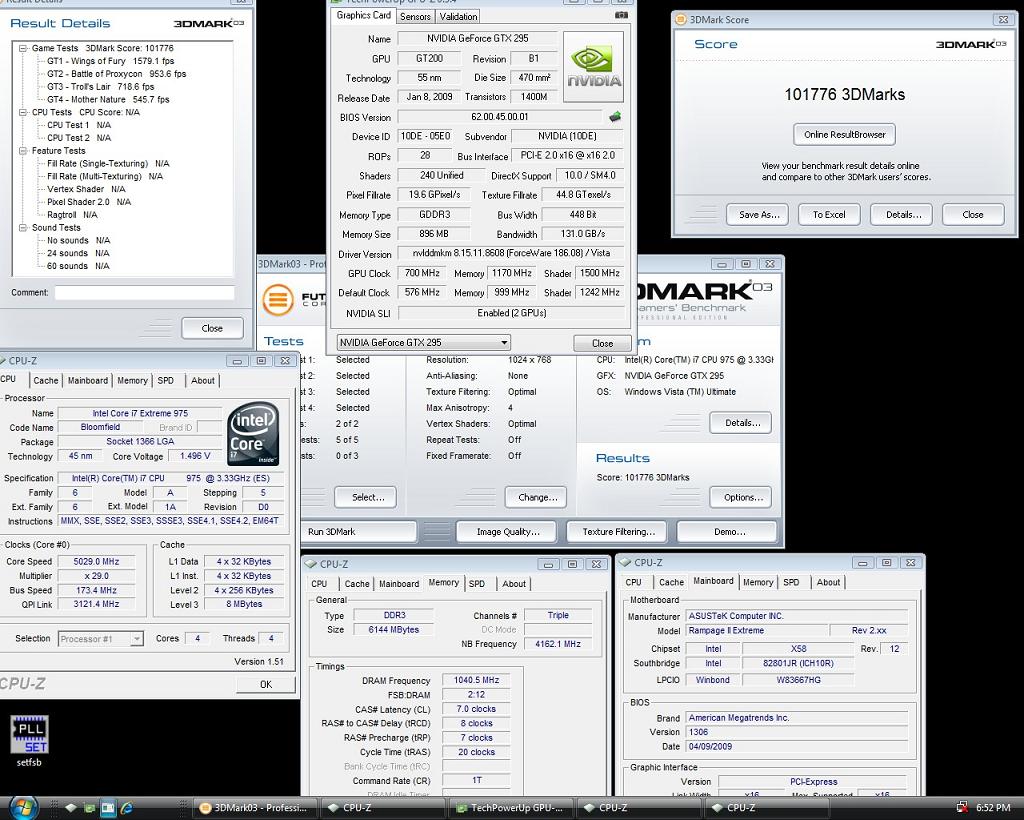Open the Windows Start orb
1024x820 pixels.
[x=24, y=808]
